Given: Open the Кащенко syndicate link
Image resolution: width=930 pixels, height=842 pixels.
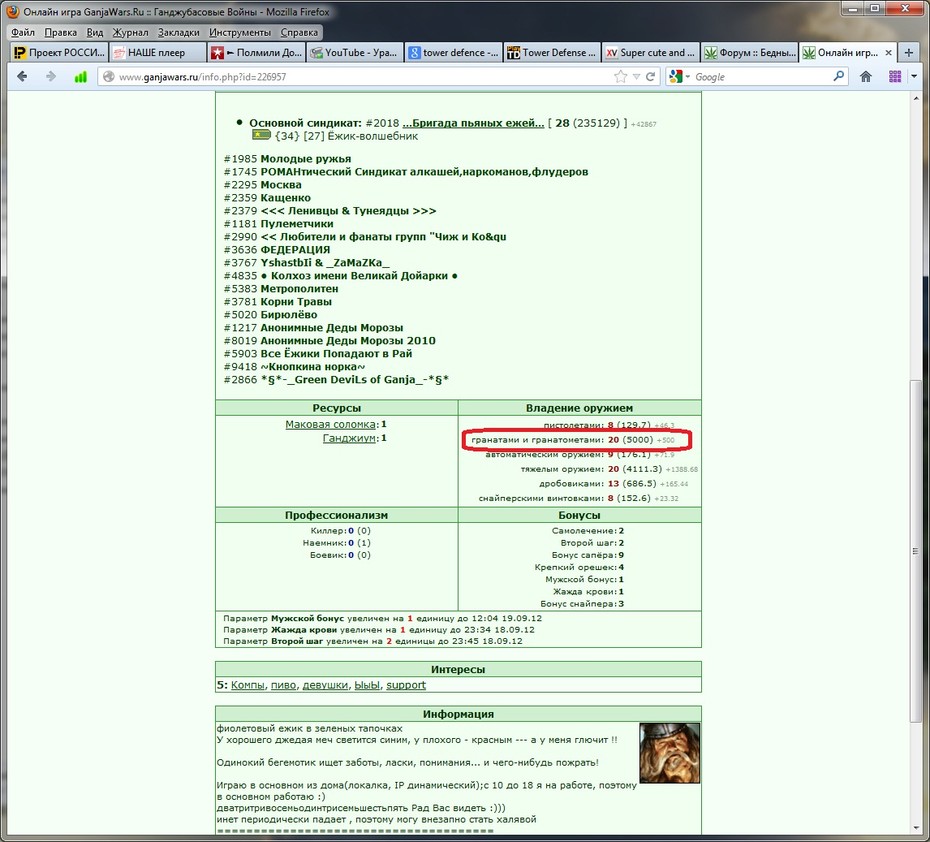Looking at the screenshot, I should point(285,198).
